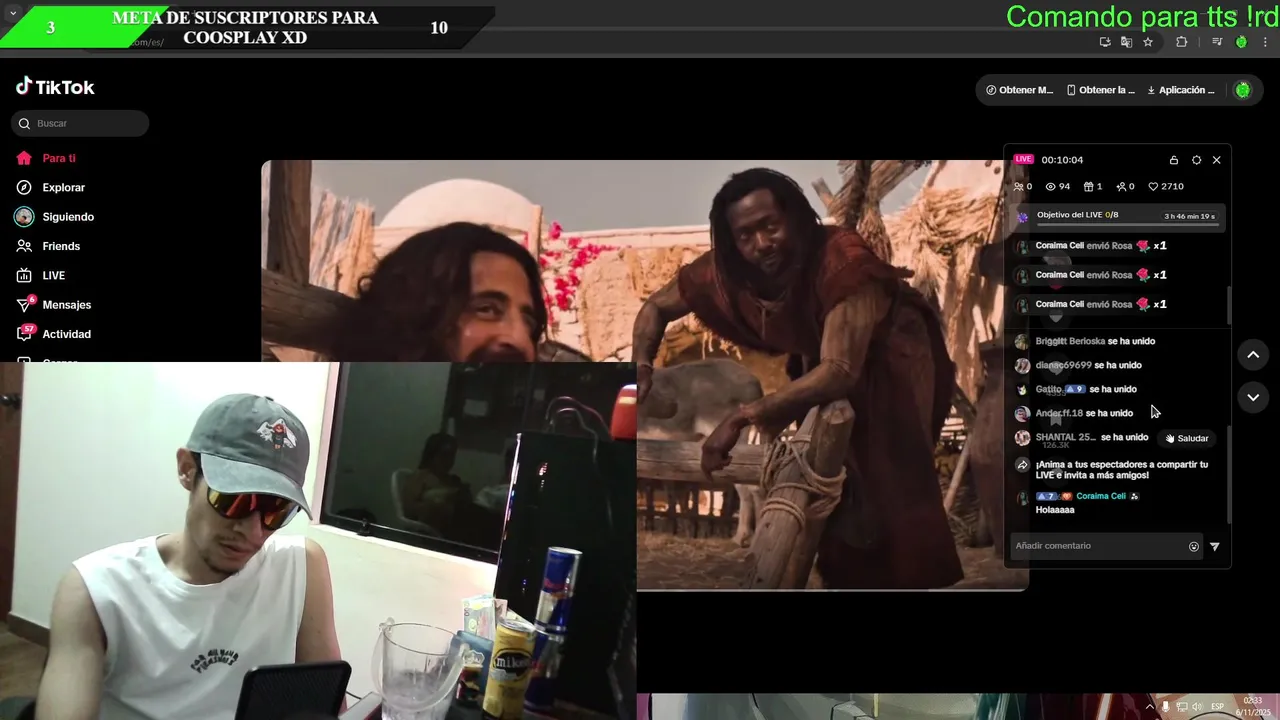Click the Coraima Celi Holaaaaa commenter name

pos(1101,496)
